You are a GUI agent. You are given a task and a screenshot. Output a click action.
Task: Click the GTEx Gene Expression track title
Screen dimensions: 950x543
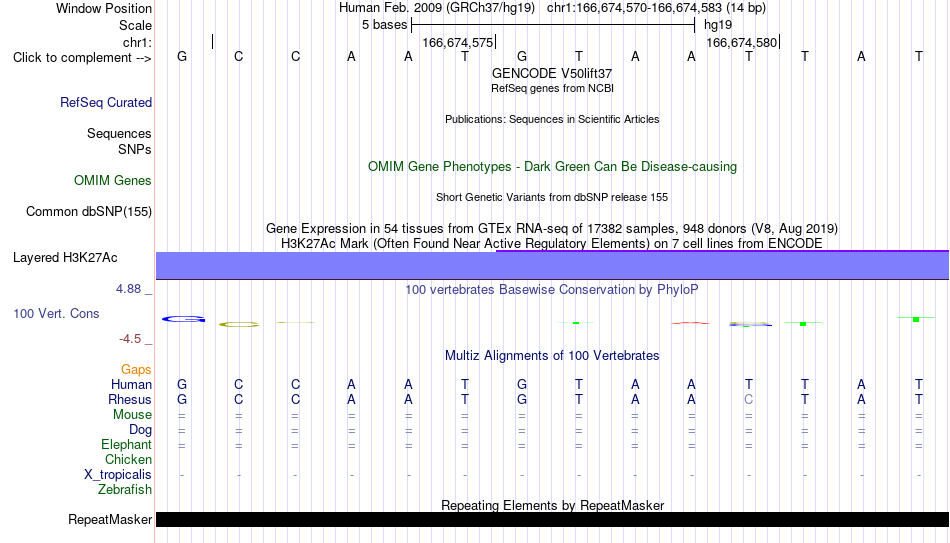coord(552,228)
